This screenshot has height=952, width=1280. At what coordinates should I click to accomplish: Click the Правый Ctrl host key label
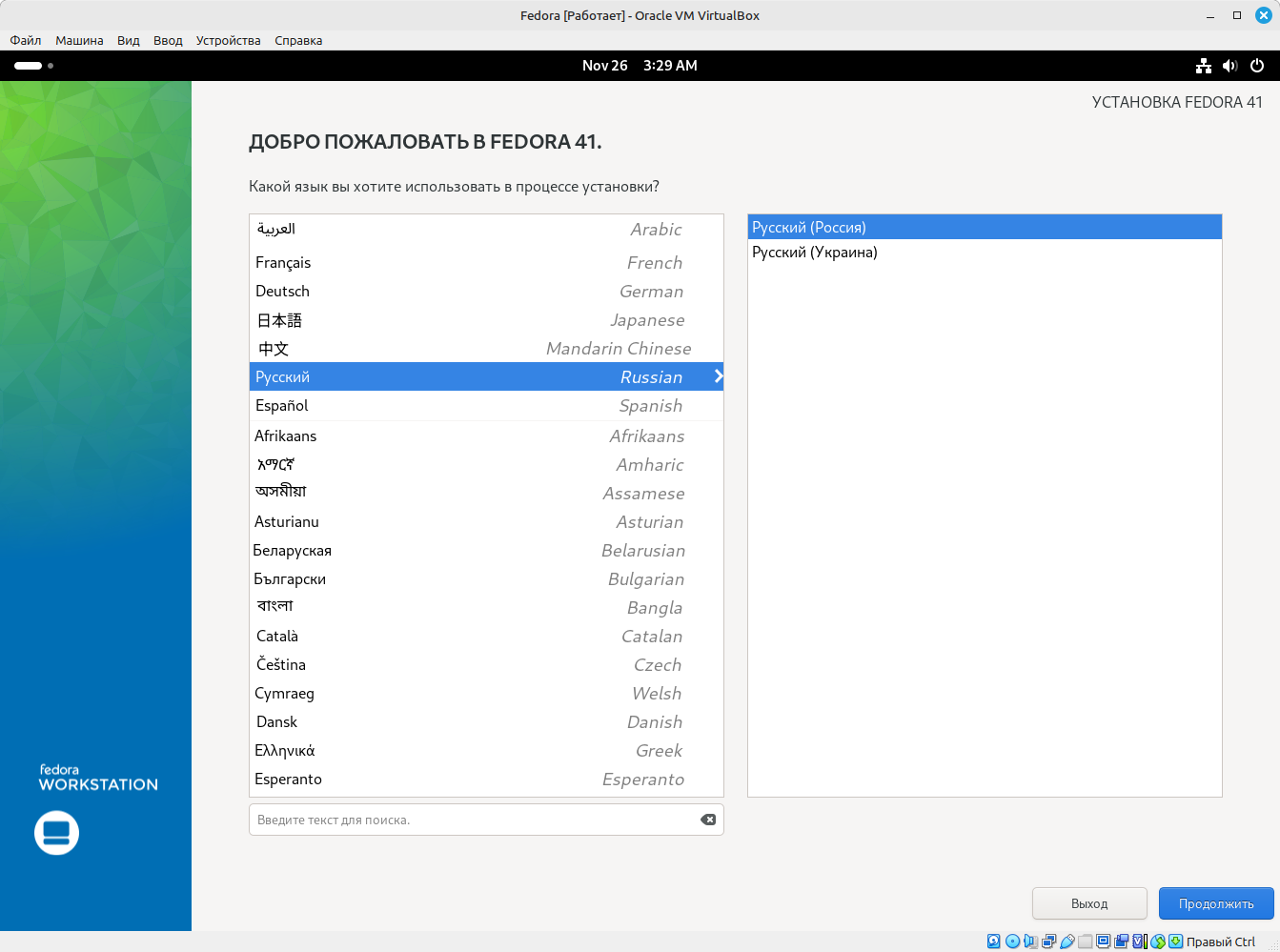[1221, 942]
